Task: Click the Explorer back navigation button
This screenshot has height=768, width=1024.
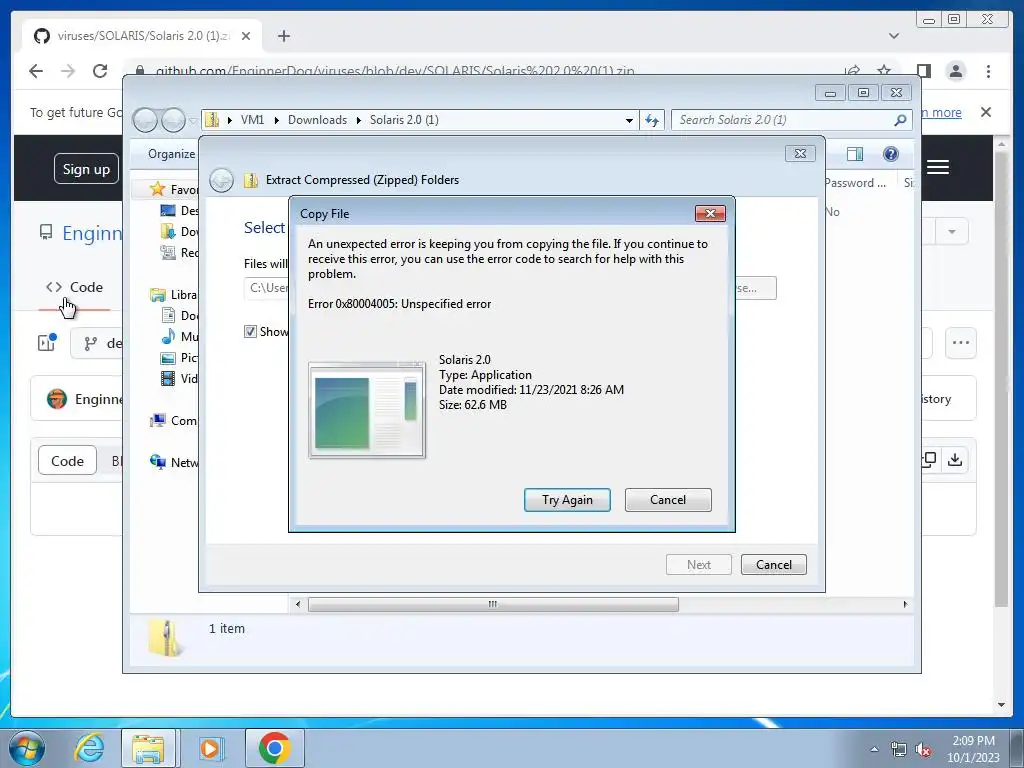Action: click(x=145, y=120)
